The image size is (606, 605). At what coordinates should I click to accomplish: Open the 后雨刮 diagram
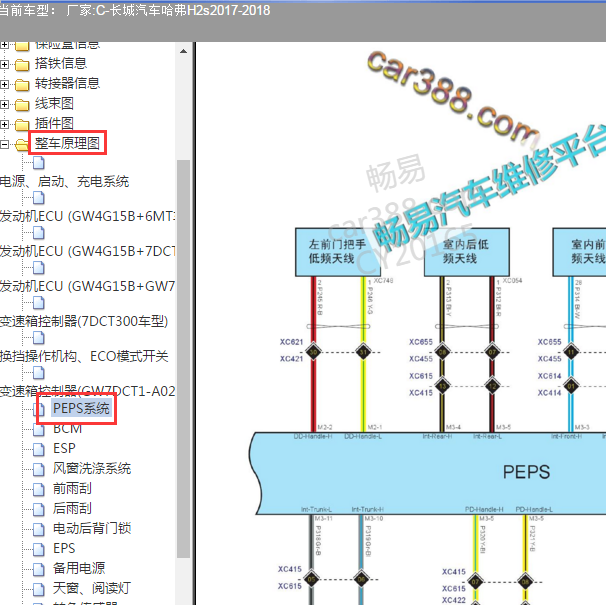coord(72,508)
